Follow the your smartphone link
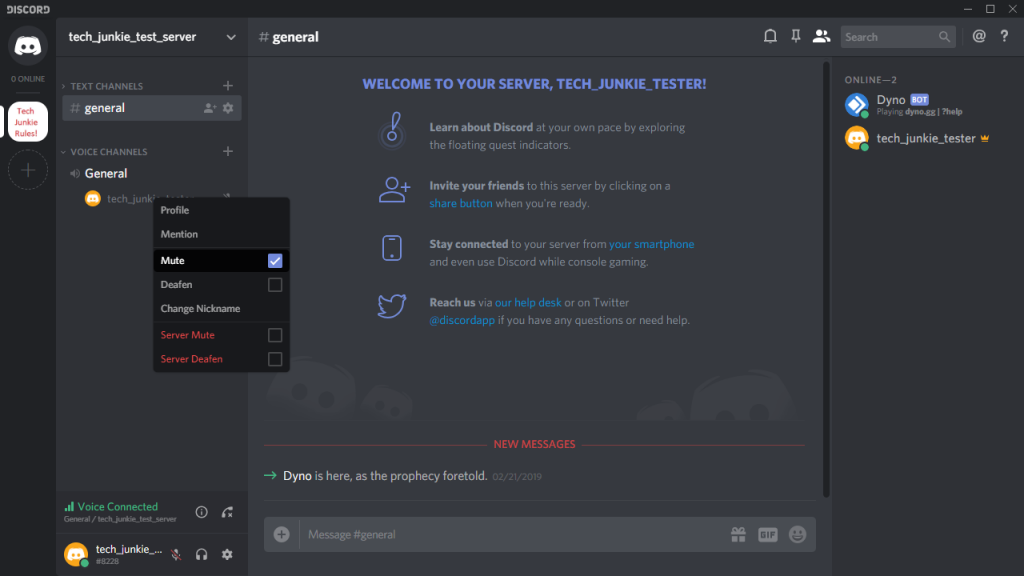Screen dimensions: 1024x576 (x=651, y=244)
